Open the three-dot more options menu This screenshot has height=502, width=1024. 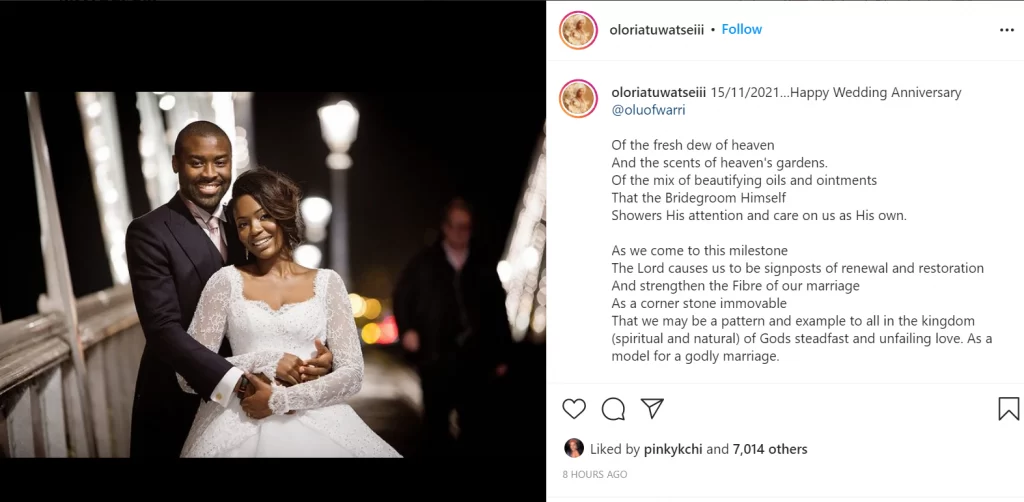click(x=1006, y=30)
